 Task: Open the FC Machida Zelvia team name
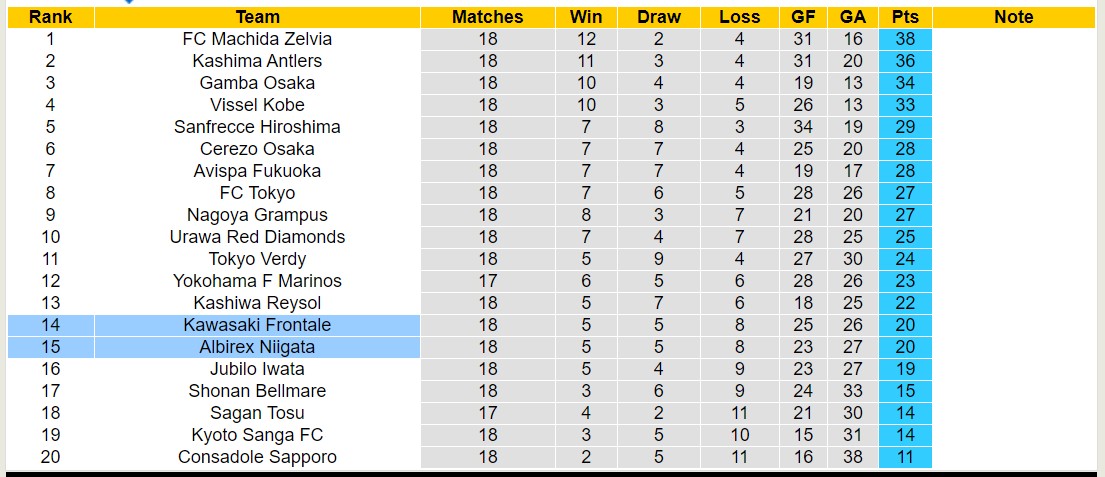click(257, 39)
